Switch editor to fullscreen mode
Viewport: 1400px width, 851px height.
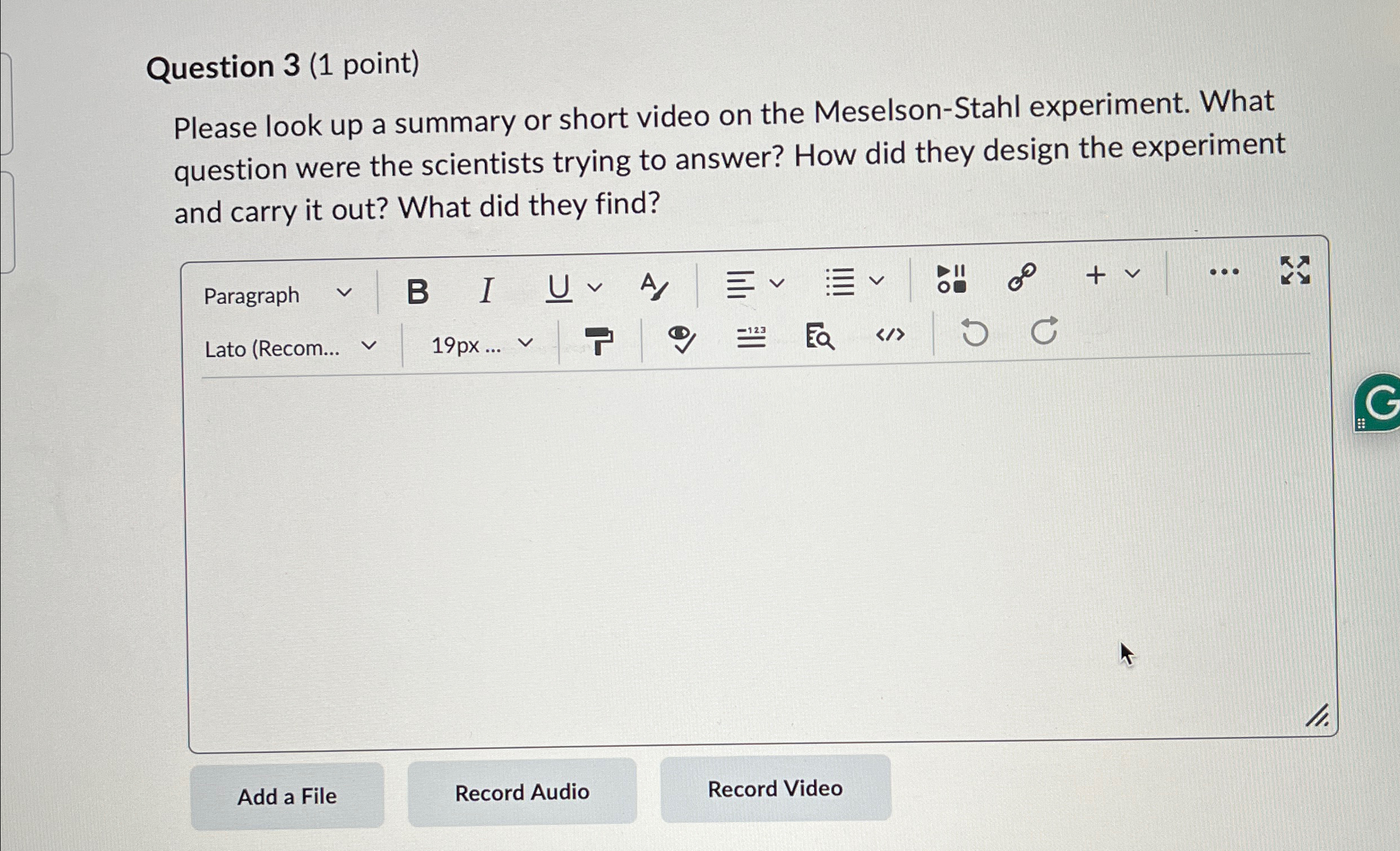[x=1295, y=270]
